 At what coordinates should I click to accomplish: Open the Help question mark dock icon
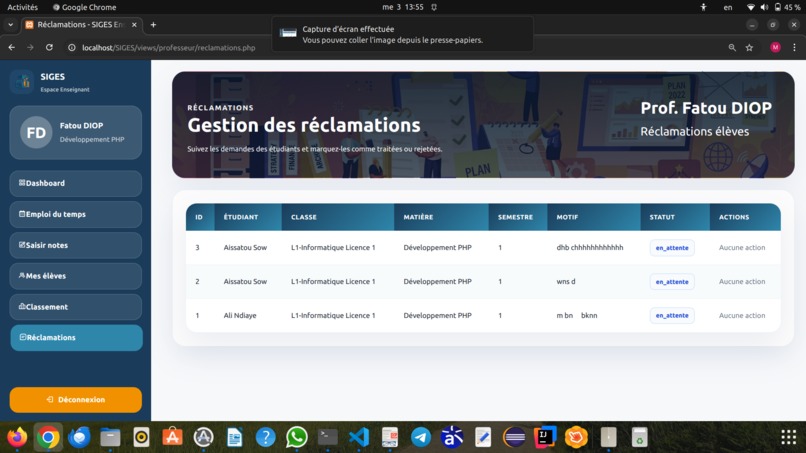[265, 437]
